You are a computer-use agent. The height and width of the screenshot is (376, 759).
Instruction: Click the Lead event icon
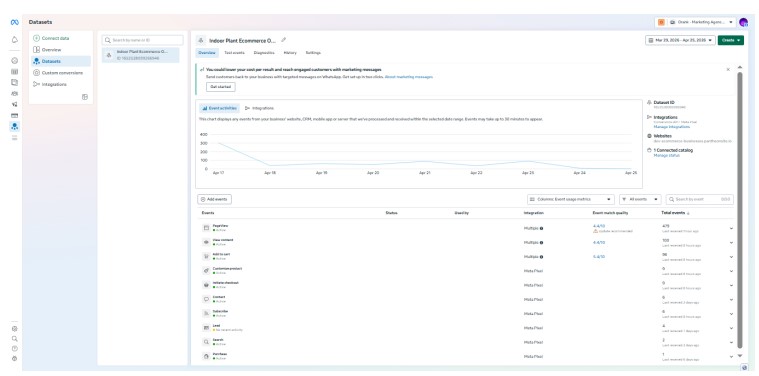pyautogui.click(x=206, y=328)
